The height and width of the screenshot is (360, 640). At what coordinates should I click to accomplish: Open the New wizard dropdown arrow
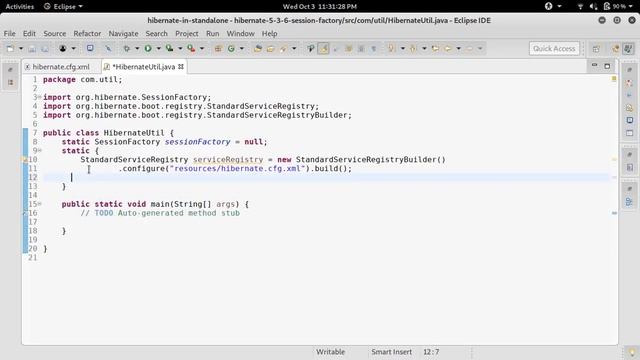(20, 49)
